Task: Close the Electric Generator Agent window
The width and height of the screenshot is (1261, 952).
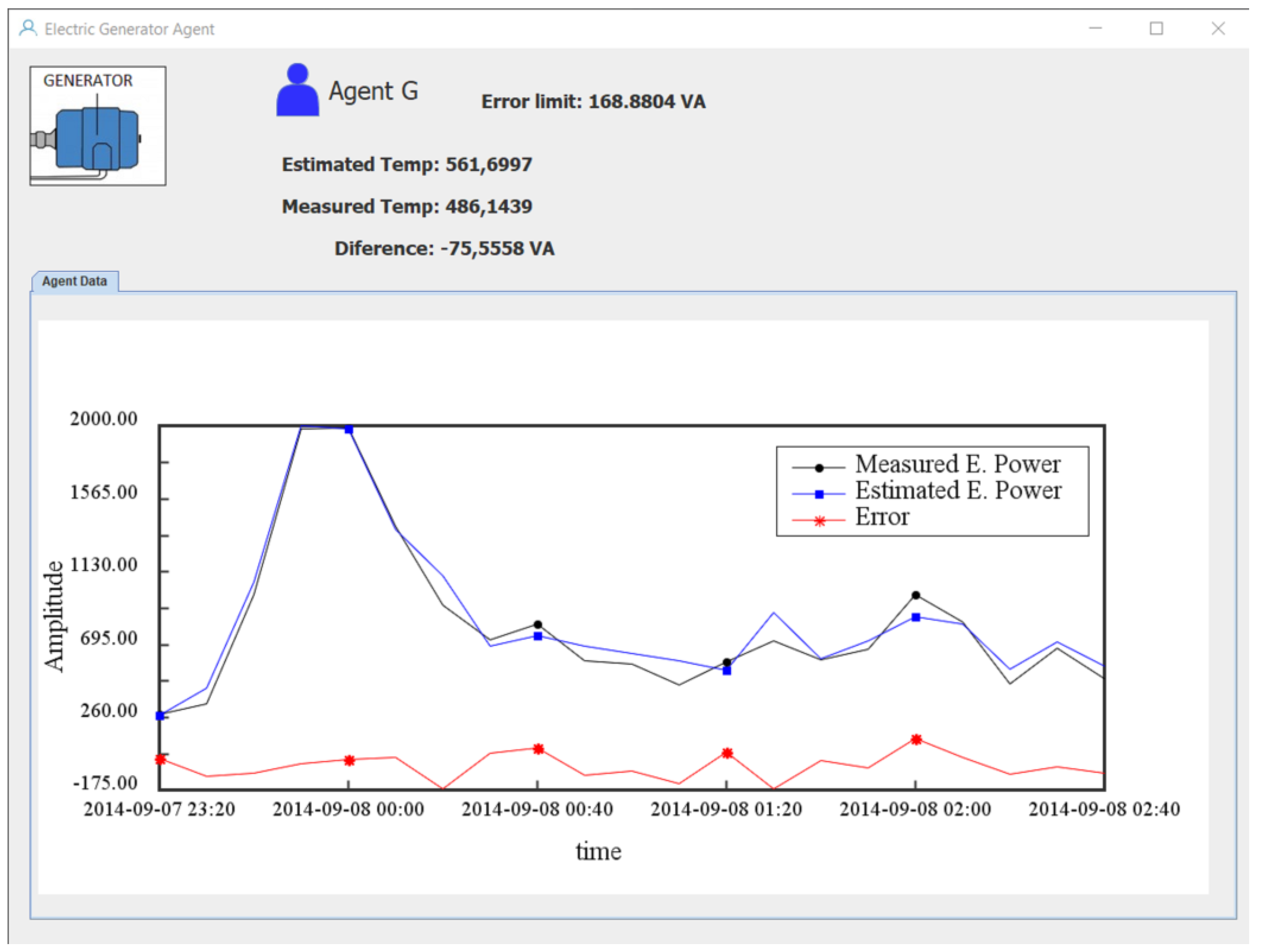Action: pyautogui.click(x=1217, y=28)
